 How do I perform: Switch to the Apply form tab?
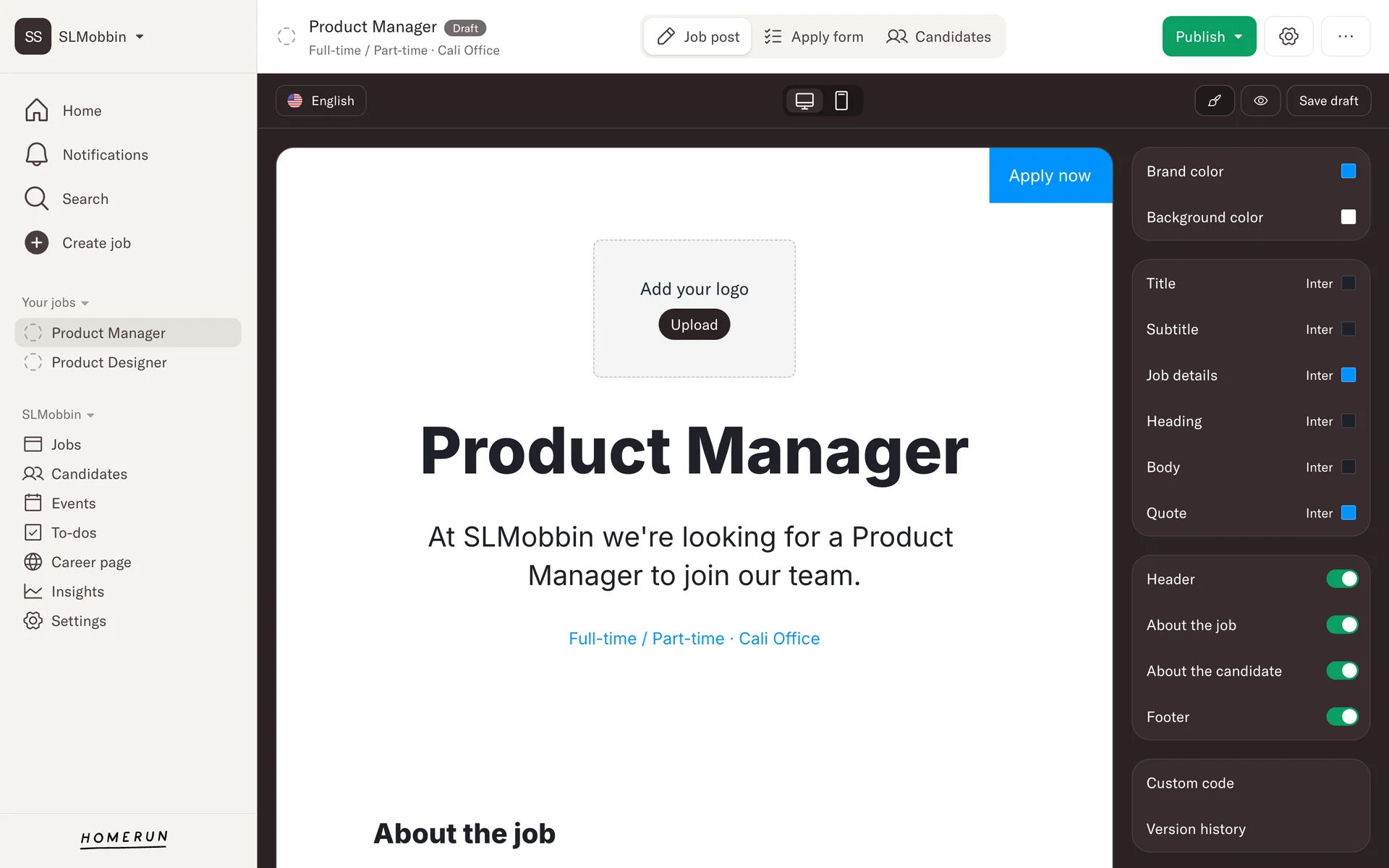click(x=814, y=37)
